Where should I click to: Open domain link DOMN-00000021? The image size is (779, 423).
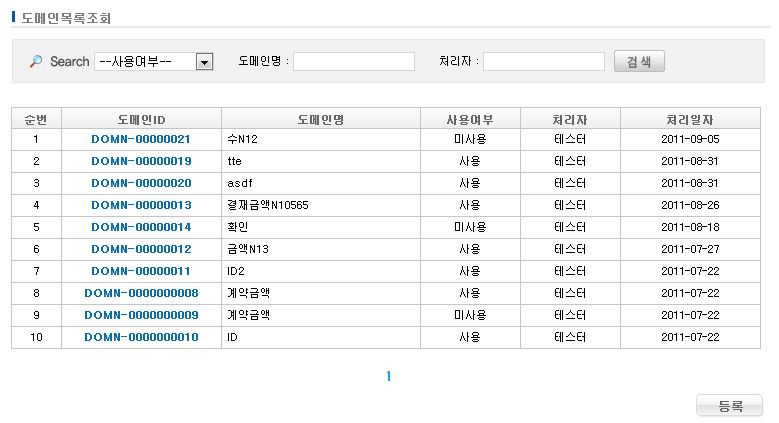point(141,139)
